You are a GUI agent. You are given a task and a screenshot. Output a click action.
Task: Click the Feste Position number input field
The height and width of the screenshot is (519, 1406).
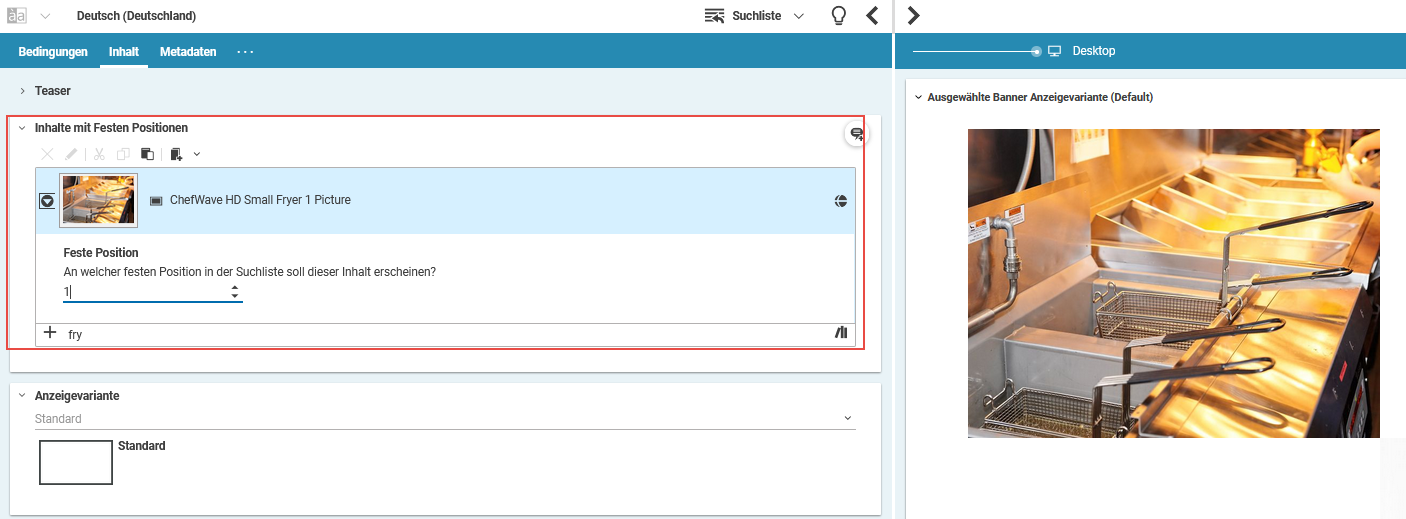click(145, 292)
